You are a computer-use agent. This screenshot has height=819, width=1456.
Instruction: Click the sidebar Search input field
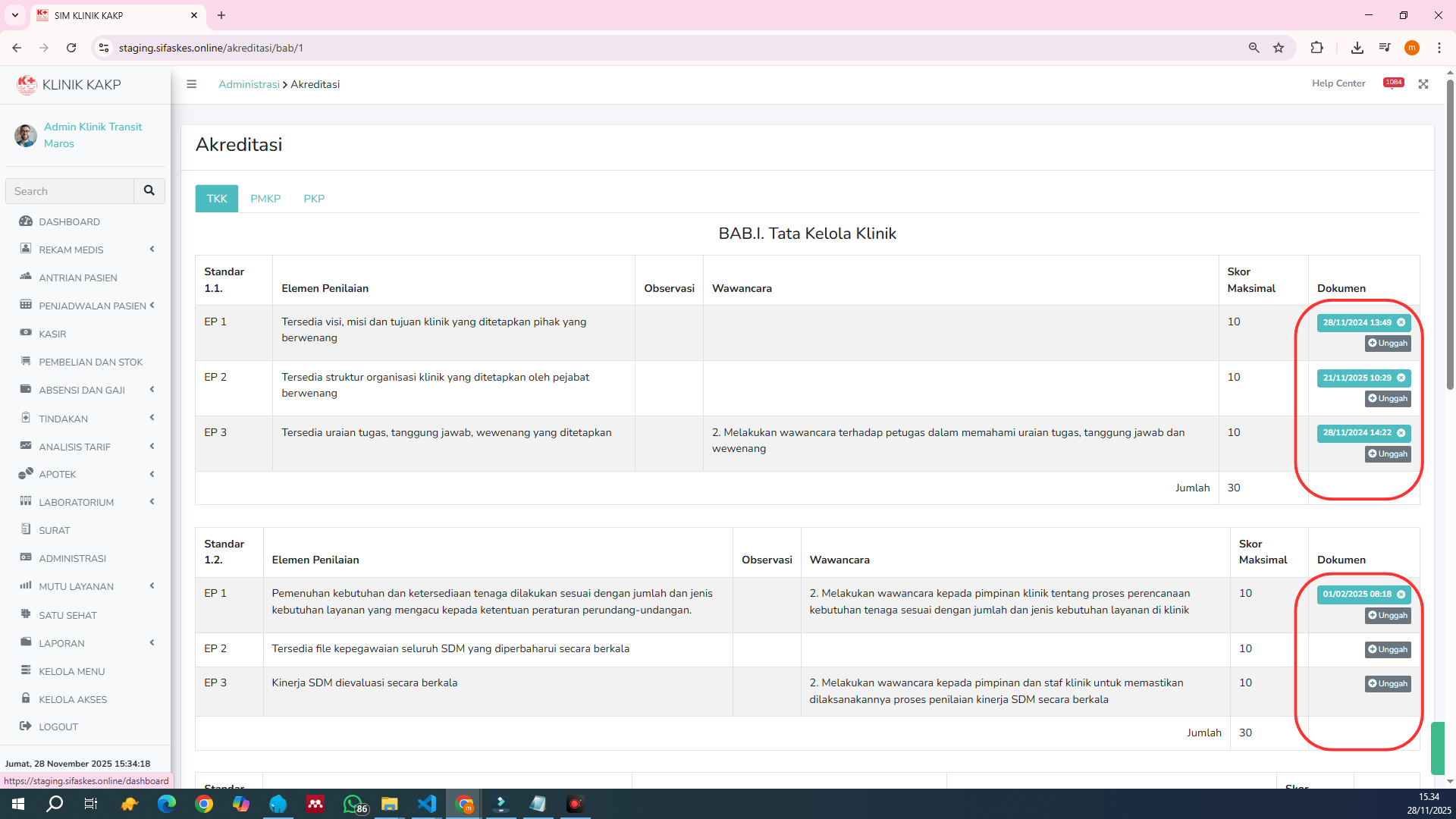coord(70,191)
